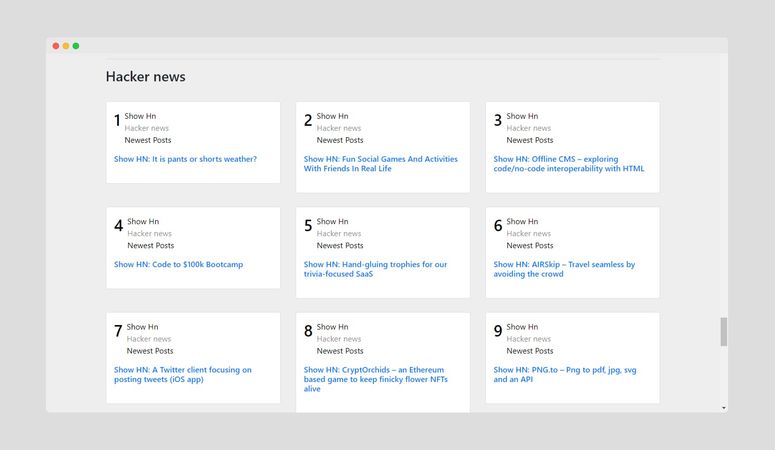Open the 'CryptOrchids' Ethereum game link

[376, 379]
